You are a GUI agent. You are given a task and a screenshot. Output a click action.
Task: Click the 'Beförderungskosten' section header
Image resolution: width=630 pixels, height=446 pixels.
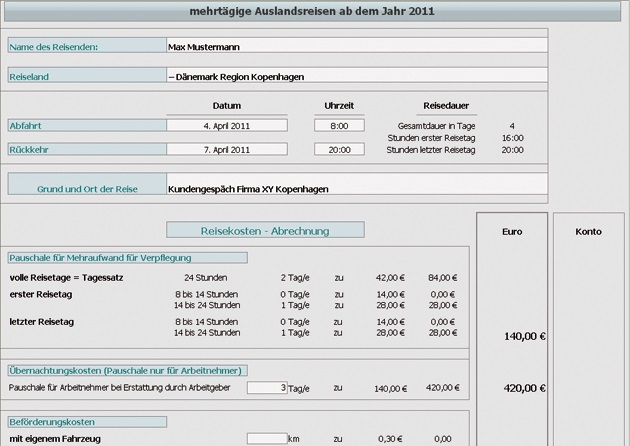click(73, 422)
